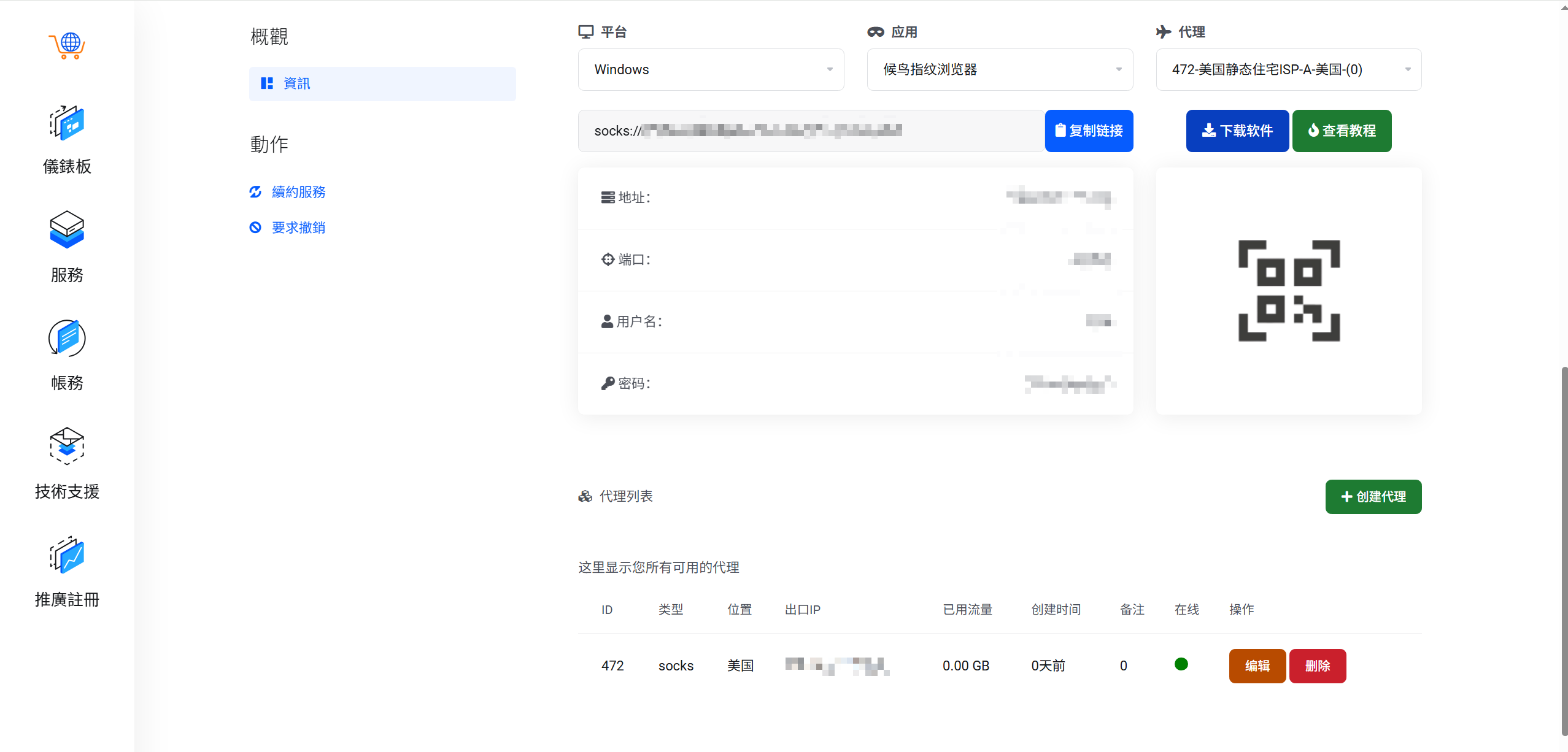1568x752 pixels.
Task: Click the 續約服務 refresh icon
Action: tap(255, 192)
